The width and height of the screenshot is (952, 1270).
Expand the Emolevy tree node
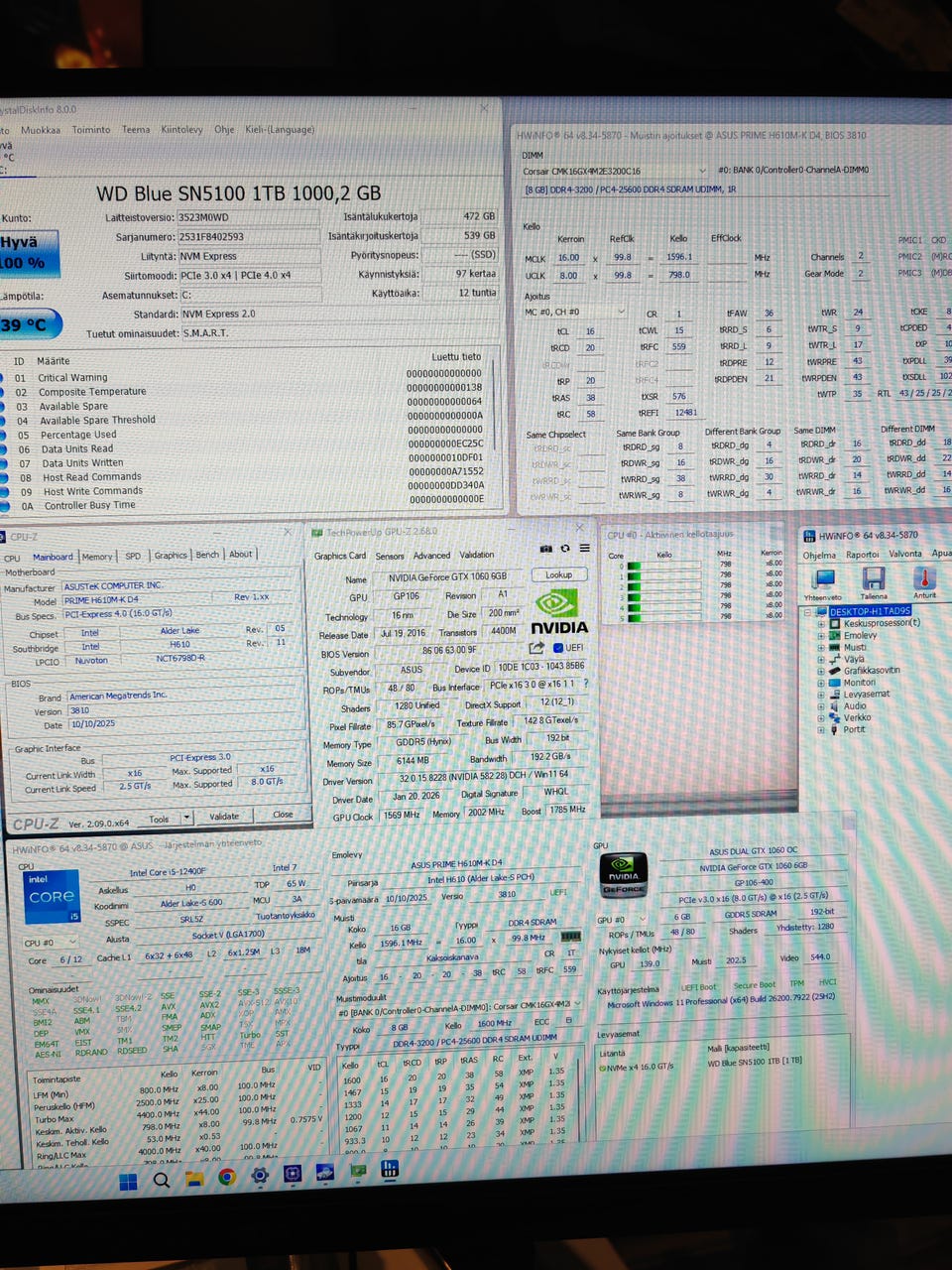(x=821, y=636)
